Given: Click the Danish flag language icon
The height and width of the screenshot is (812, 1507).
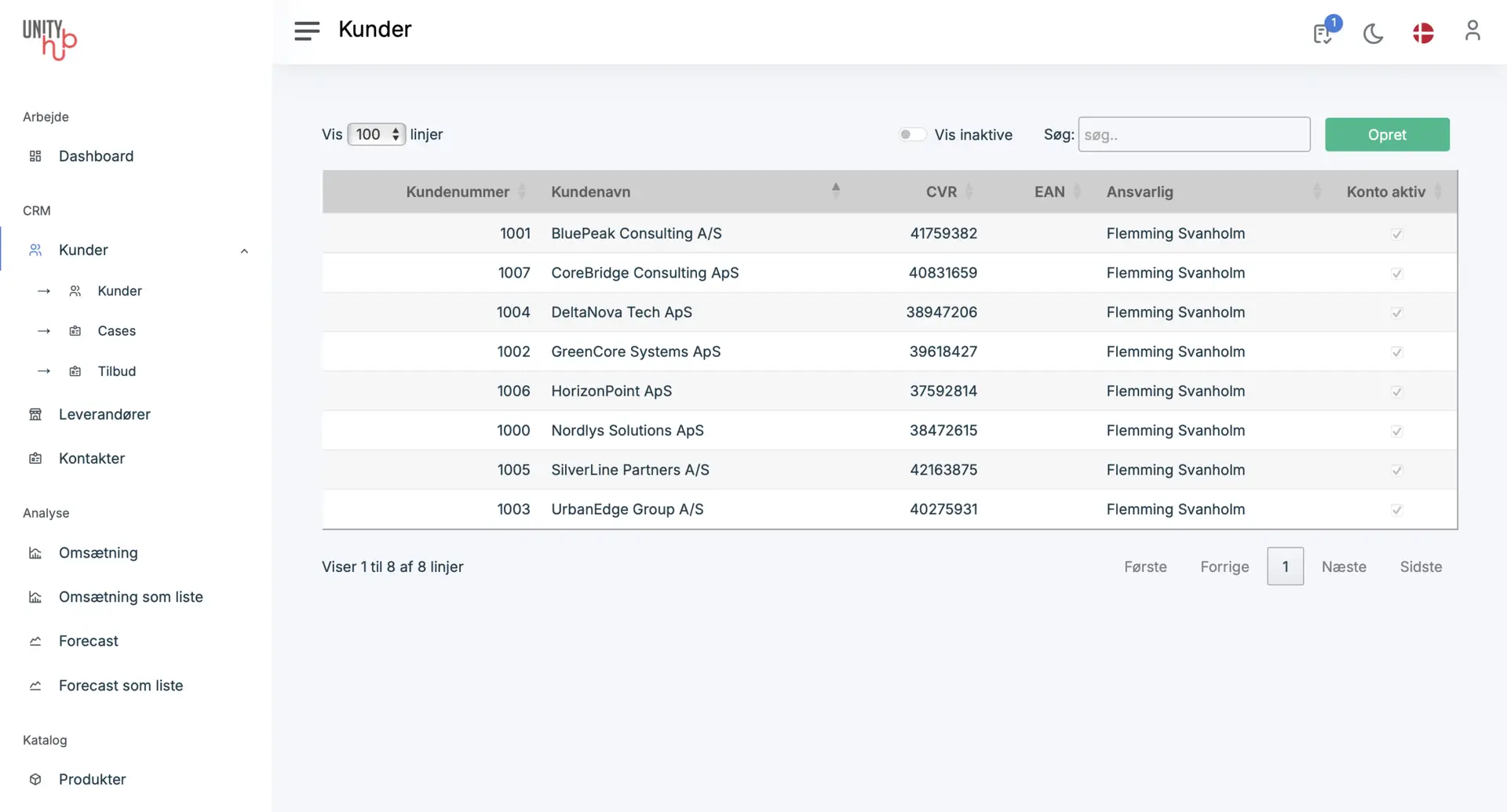Looking at the screenshot, I should [x=1423, y=33].
